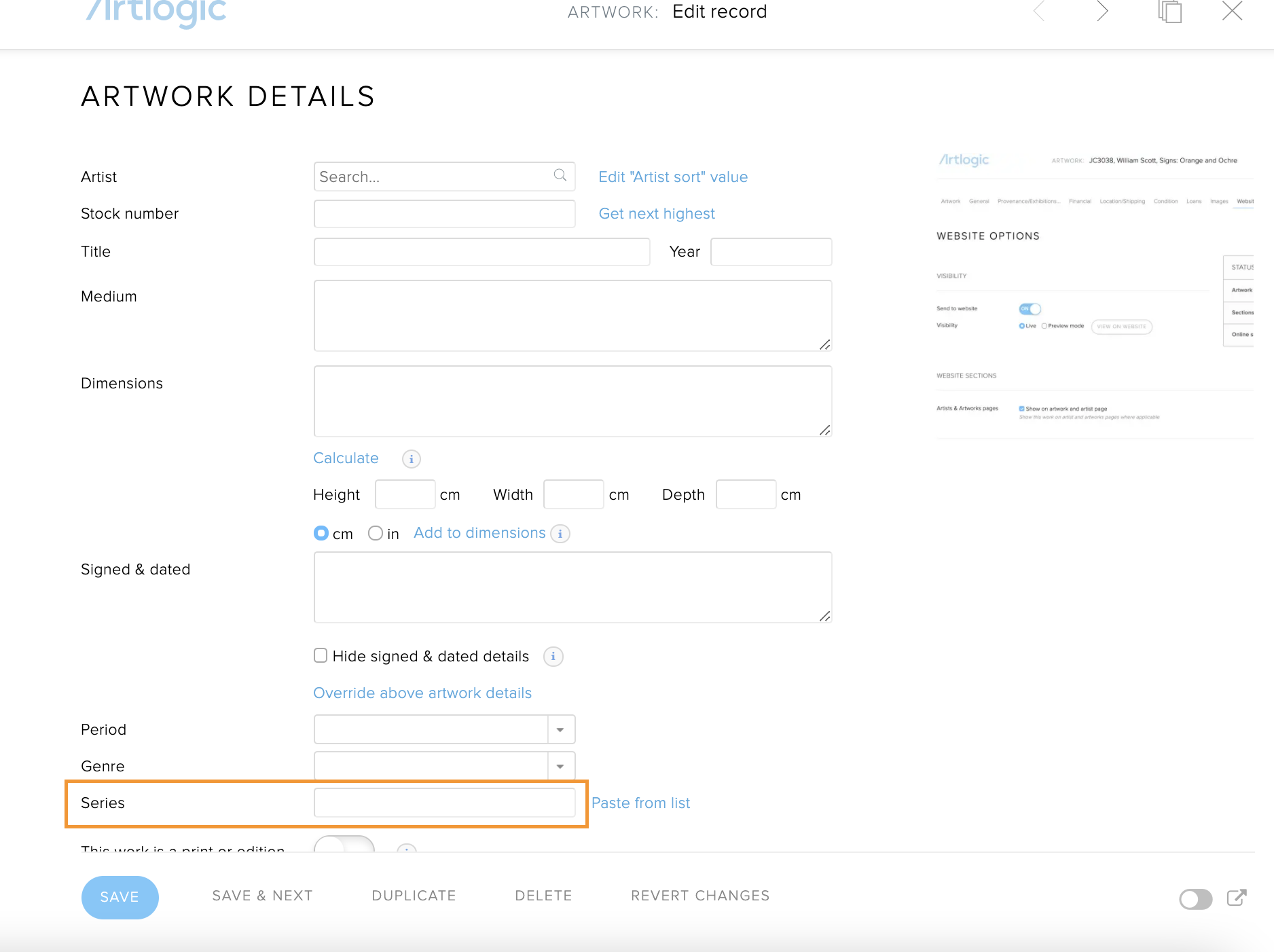Toggle the switch in bottom right footer
This screenshot has height=952, width=1274.
click(x=1195, y=899)
